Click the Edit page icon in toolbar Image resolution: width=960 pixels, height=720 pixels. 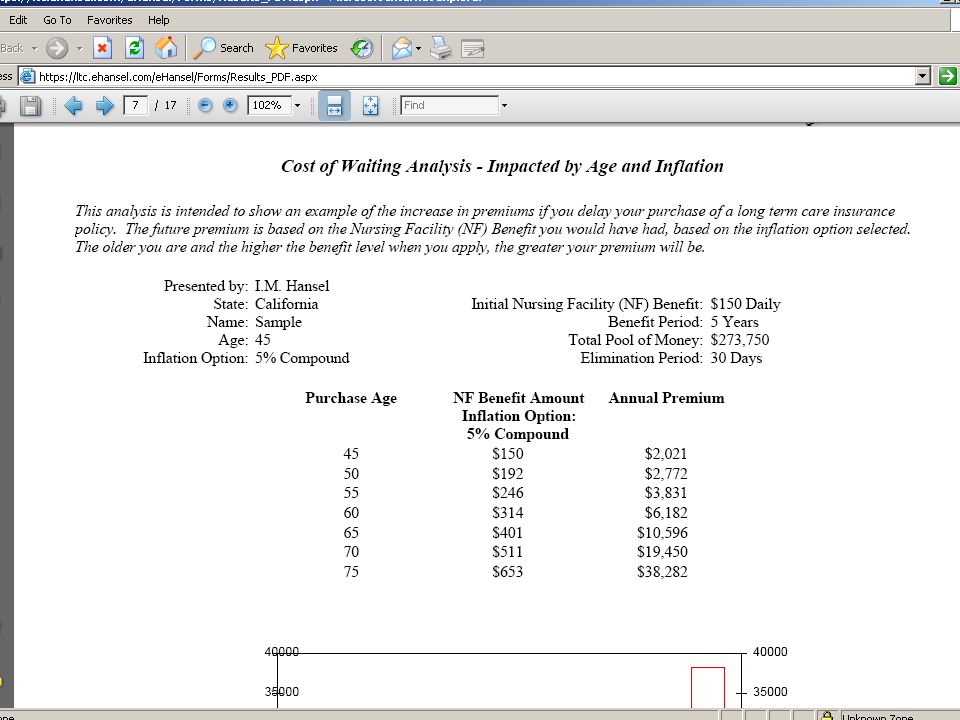[x=473, y=48]
